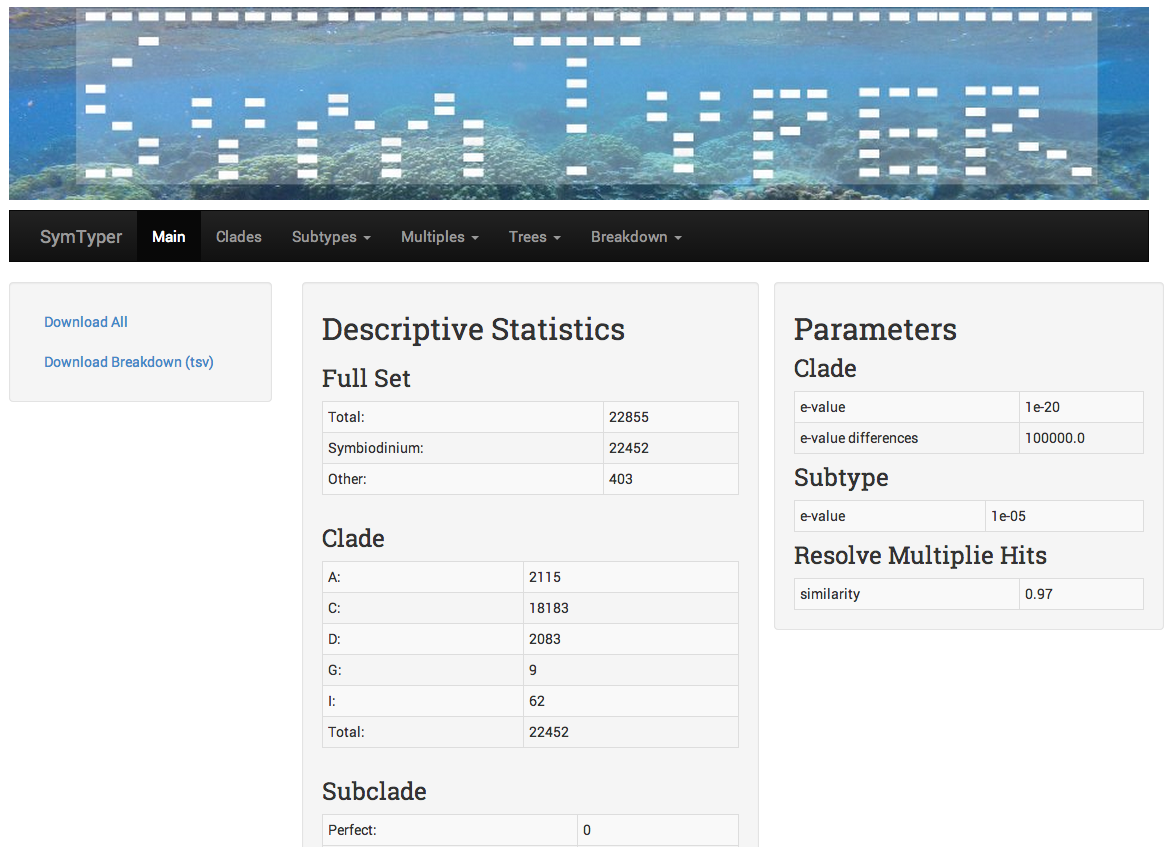Select Subtype e-value 1e-05
This screenshot has width=1176, height=847.
point(1008,516)
